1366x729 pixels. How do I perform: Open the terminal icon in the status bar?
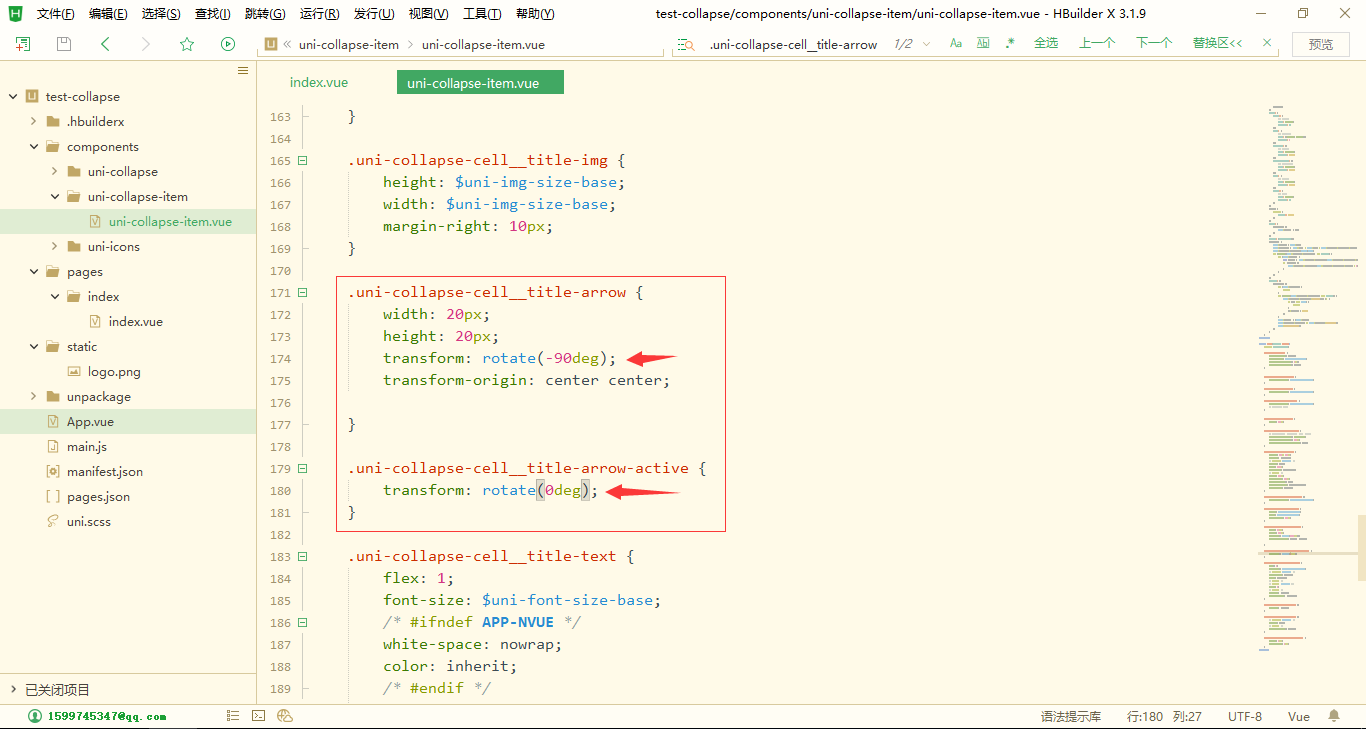(x=259, y=715)
